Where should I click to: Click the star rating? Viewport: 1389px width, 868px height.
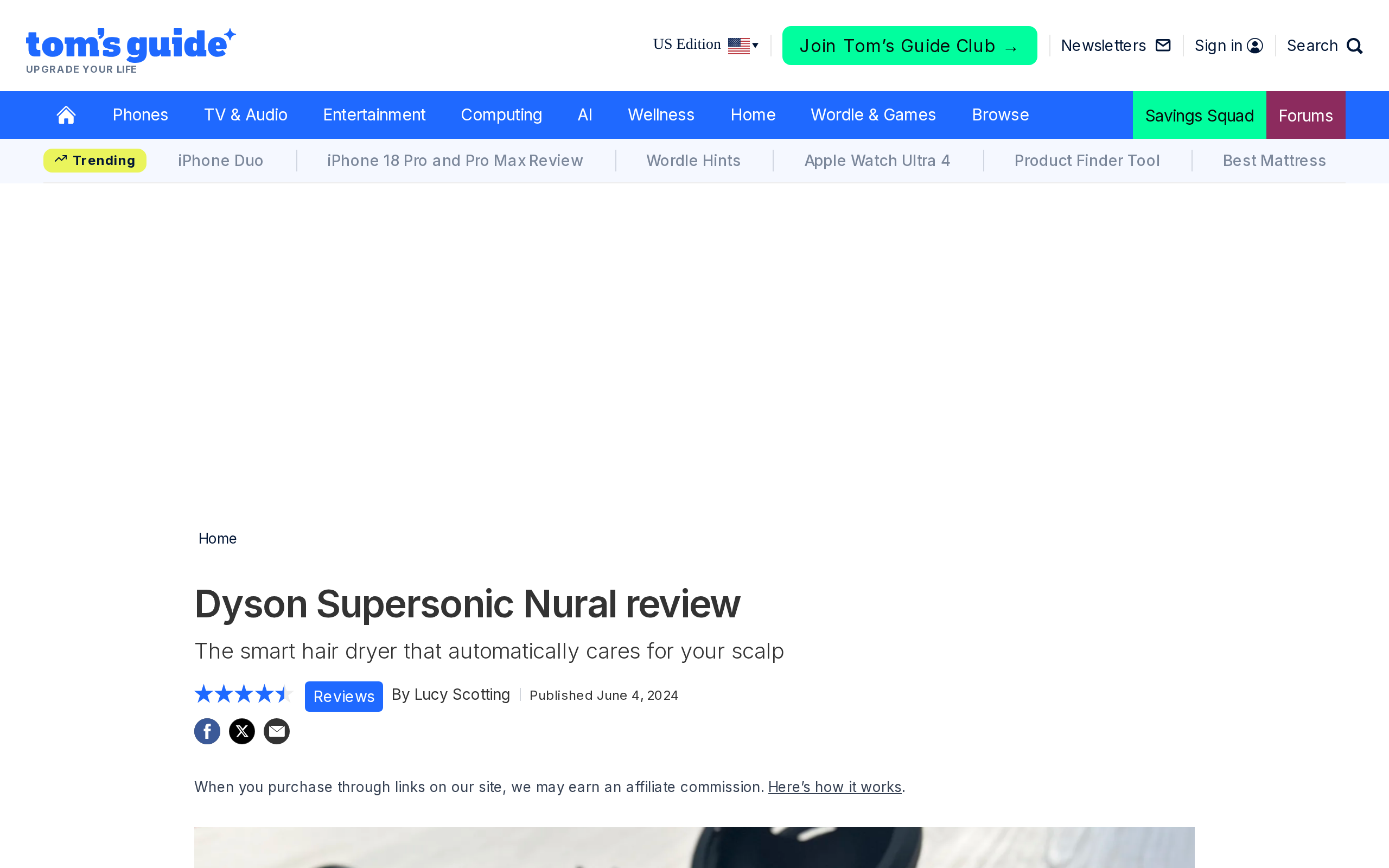244,694
